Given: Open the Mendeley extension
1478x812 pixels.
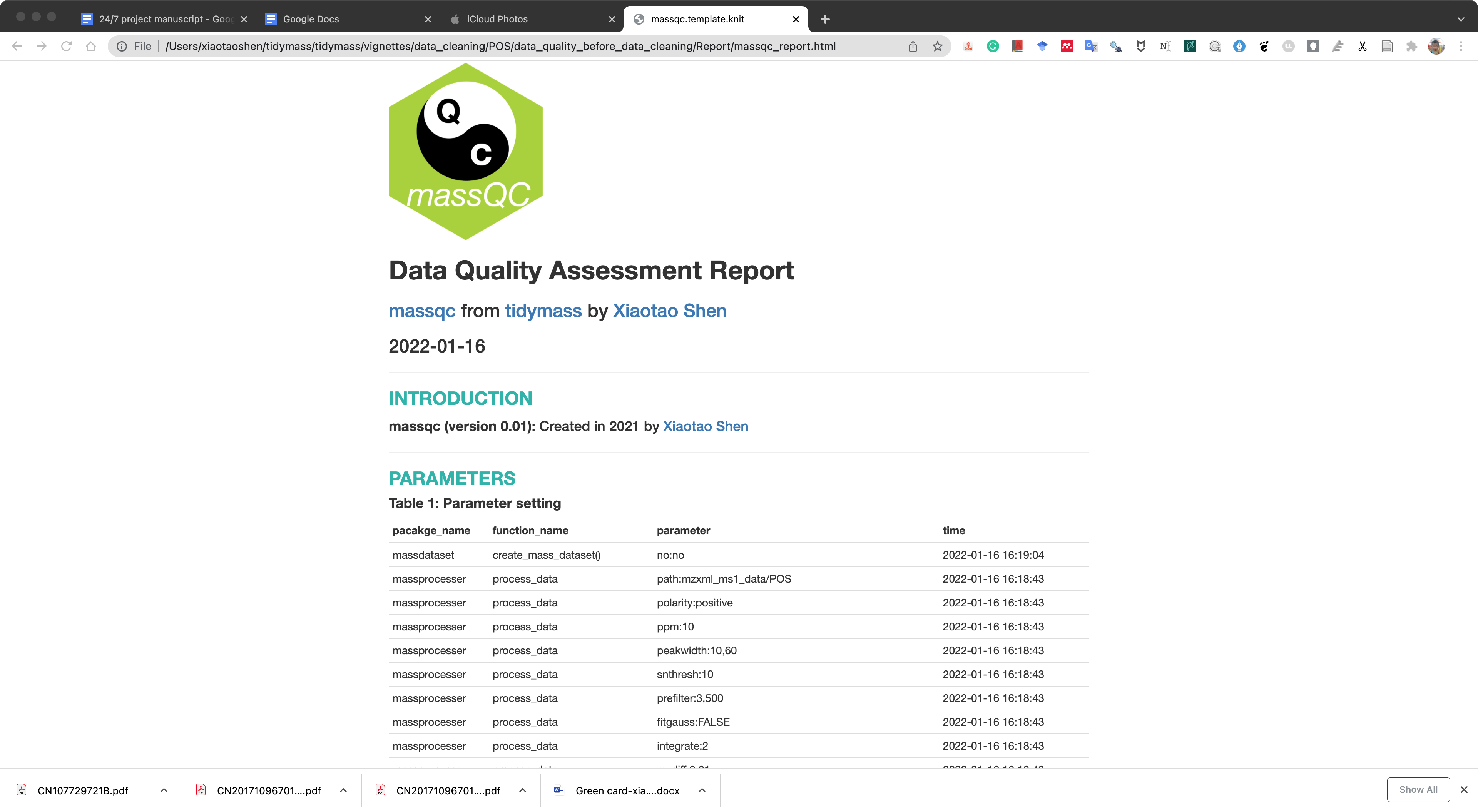Looking at the screenshot, I should click(x=1067, y=47).
